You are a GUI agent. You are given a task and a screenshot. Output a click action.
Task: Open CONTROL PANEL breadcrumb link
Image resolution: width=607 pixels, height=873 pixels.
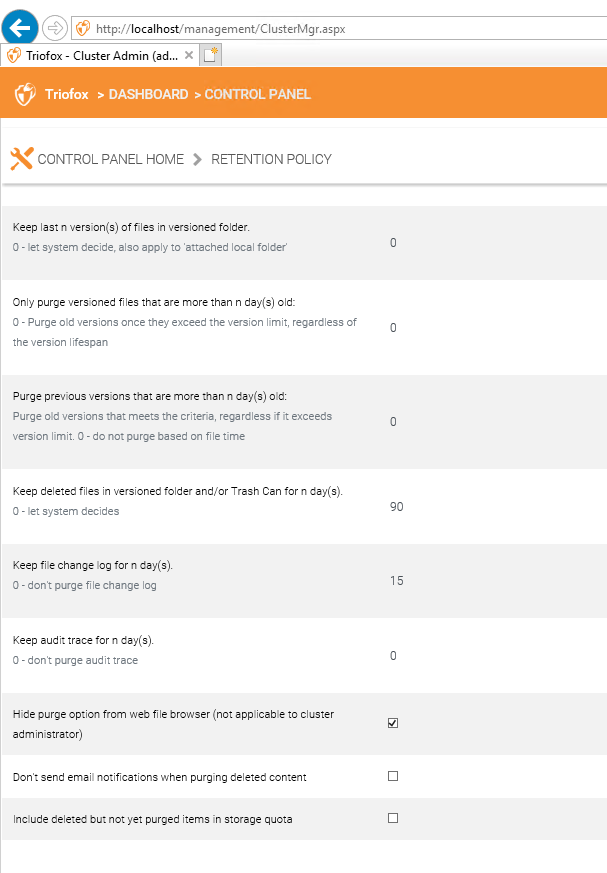pyautogui.click(x=257, y=94)
